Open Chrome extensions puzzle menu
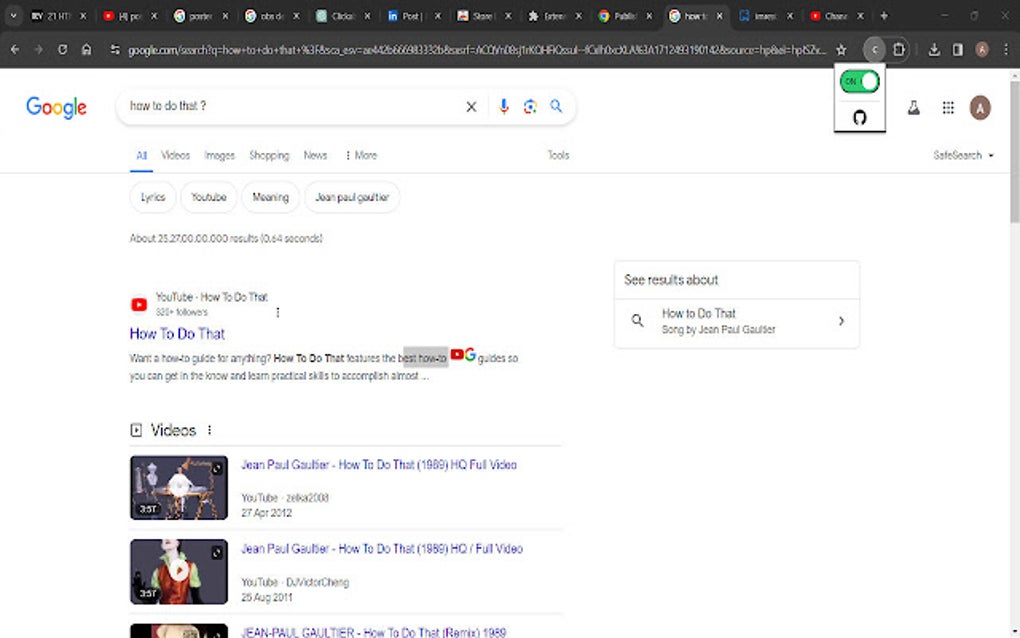The width and height of the screenshot is (1020, 638). point(898,49)
